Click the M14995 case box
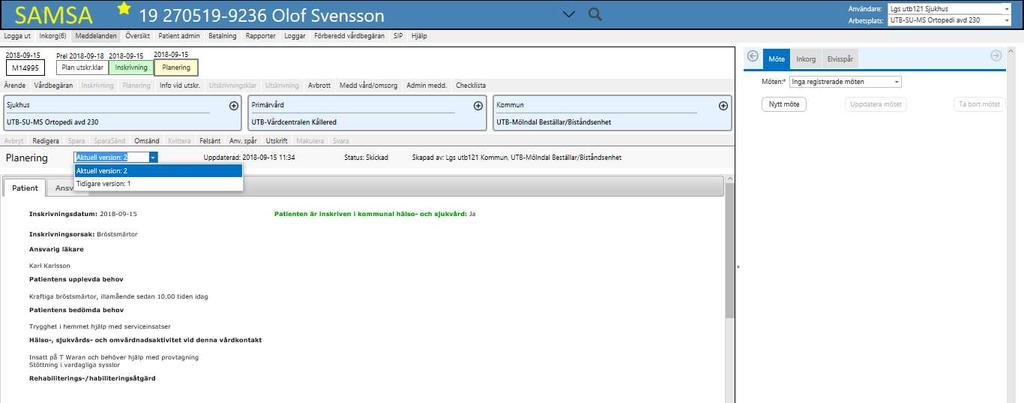The width and height of the screenshot is (1024, 403). [25, 67]
